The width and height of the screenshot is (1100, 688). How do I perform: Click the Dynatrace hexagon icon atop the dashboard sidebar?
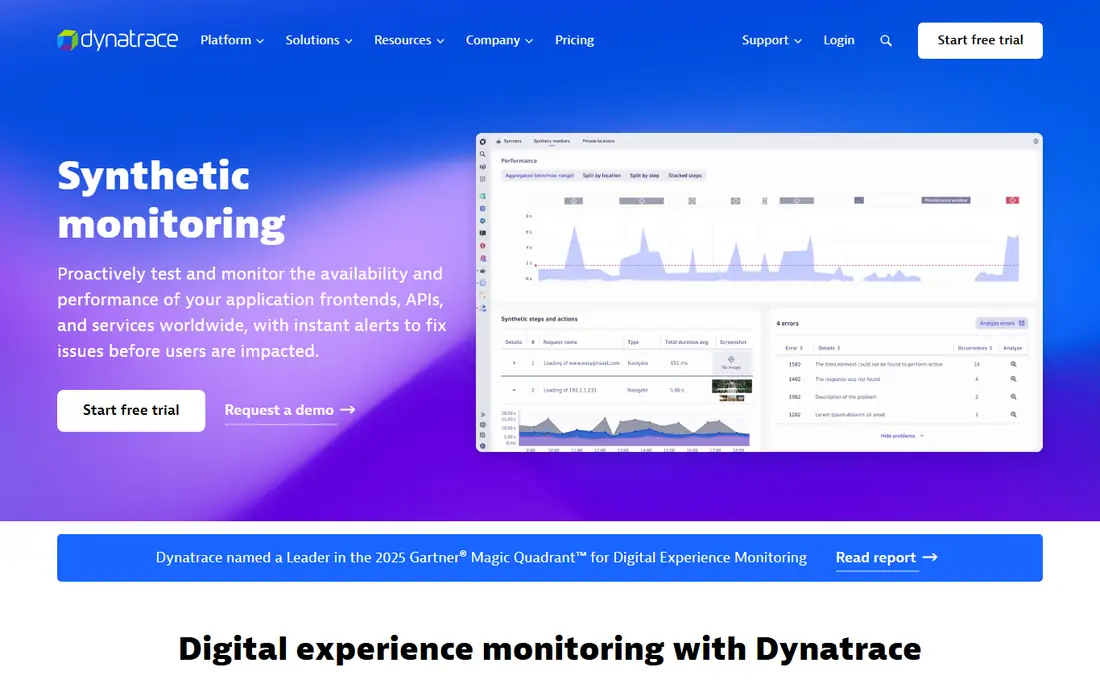(483, 142)
